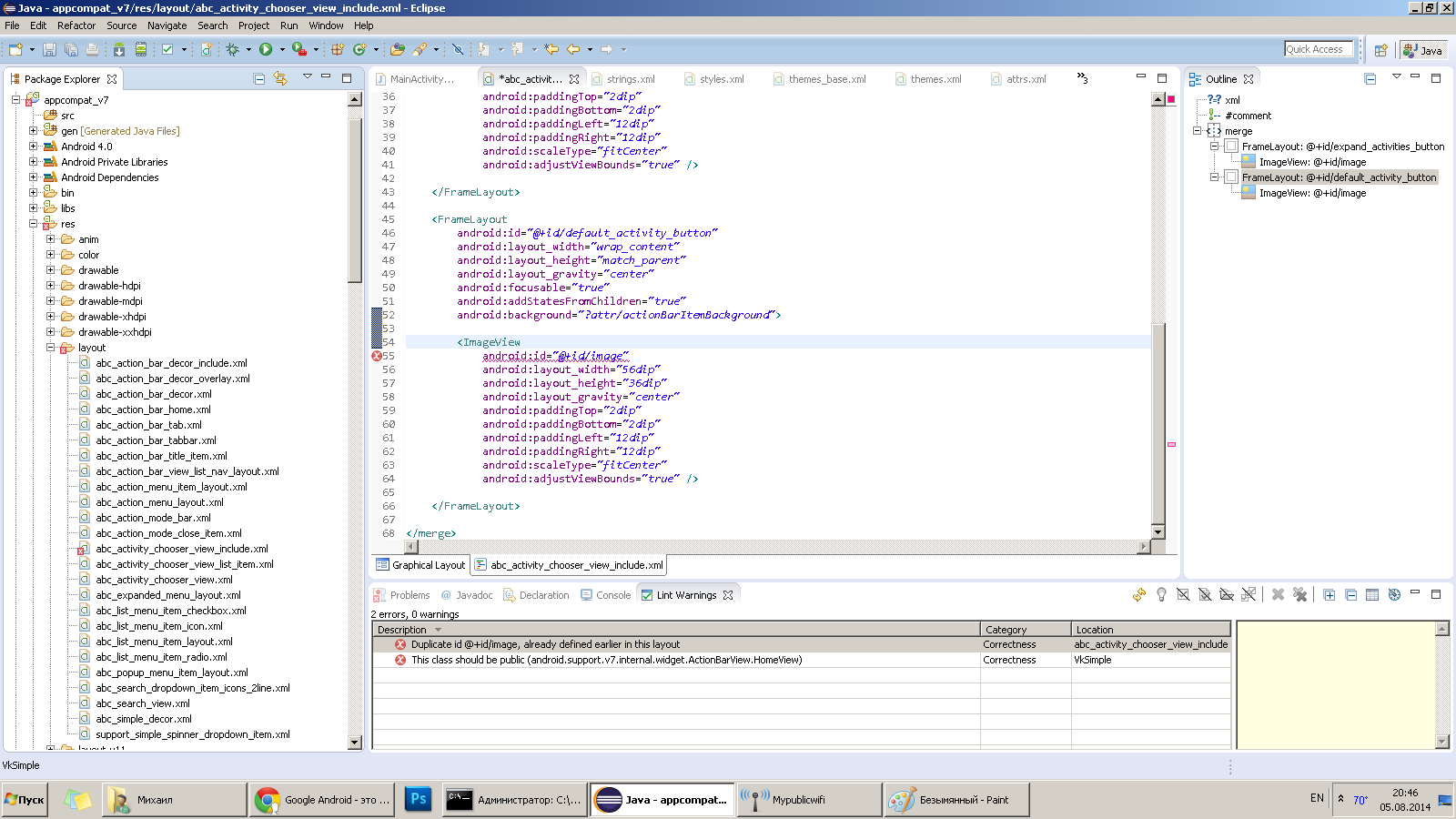Screen dimensions: 1456x819
Task: Click the Save icon in the toolbar
Action: tap(49, 49)
